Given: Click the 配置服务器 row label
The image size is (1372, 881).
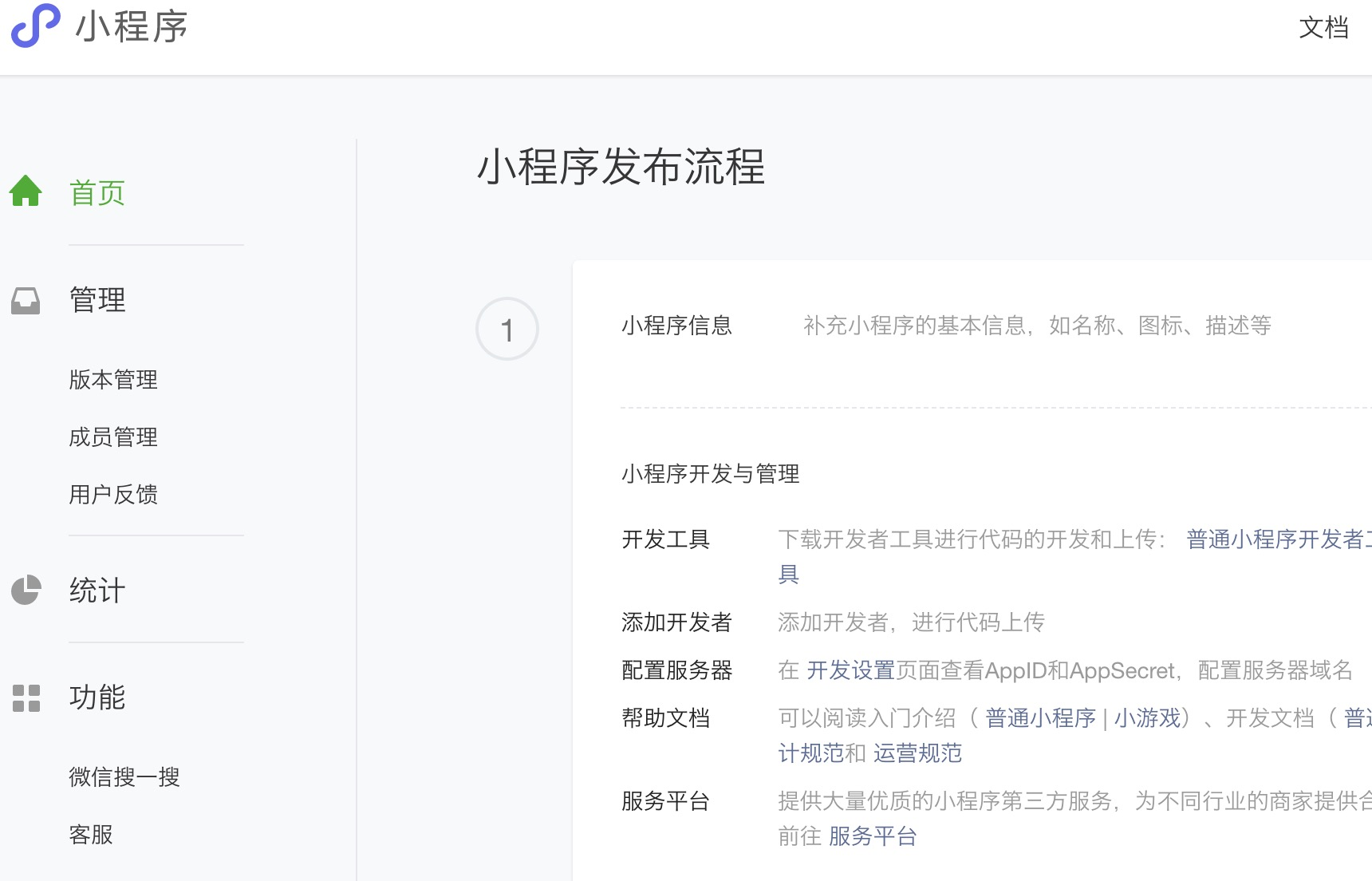Looking at the screenshot, I should click(x=676, y=670).
